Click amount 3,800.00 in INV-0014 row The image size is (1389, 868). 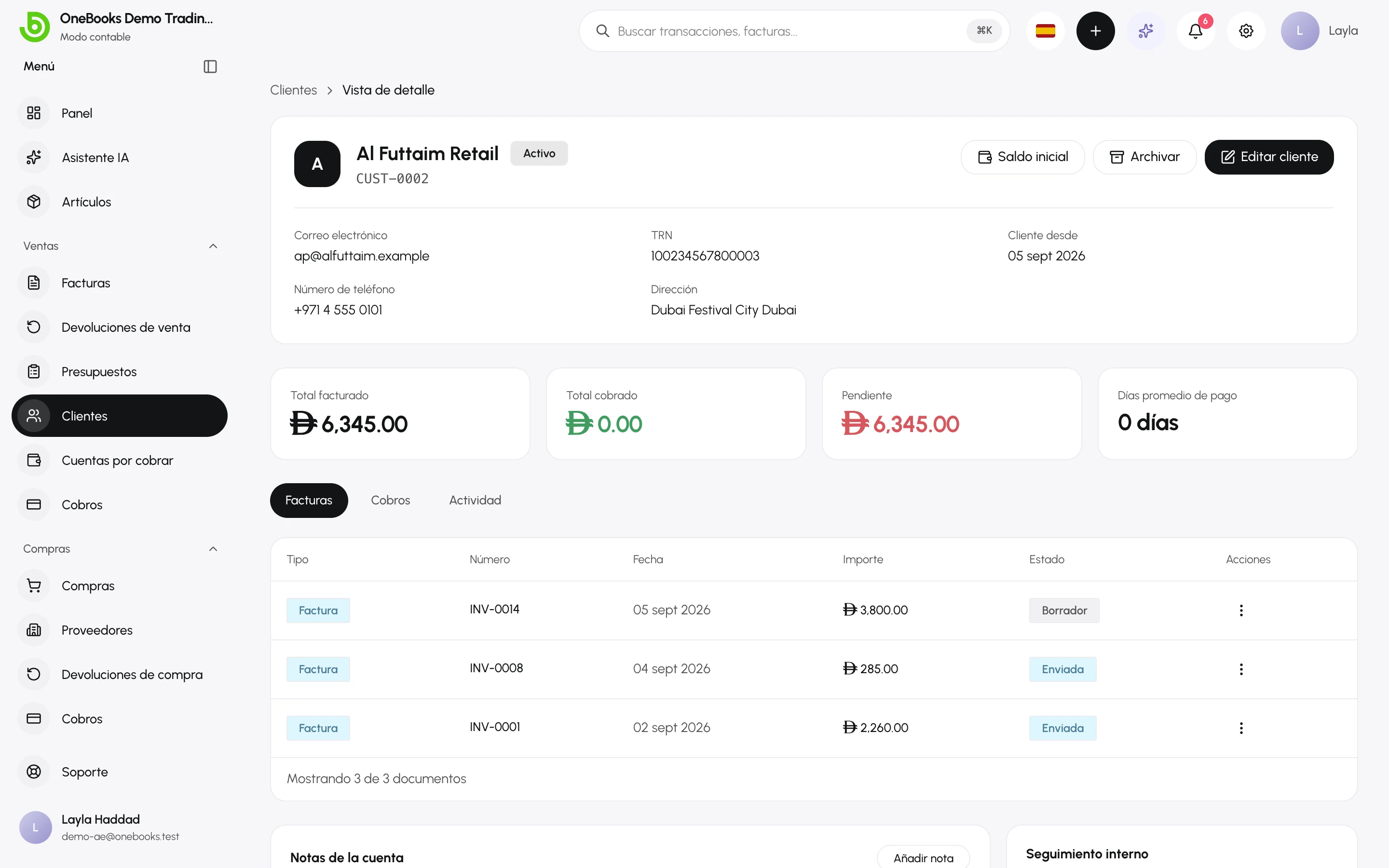pyautogui.click(x=875, y=610)
